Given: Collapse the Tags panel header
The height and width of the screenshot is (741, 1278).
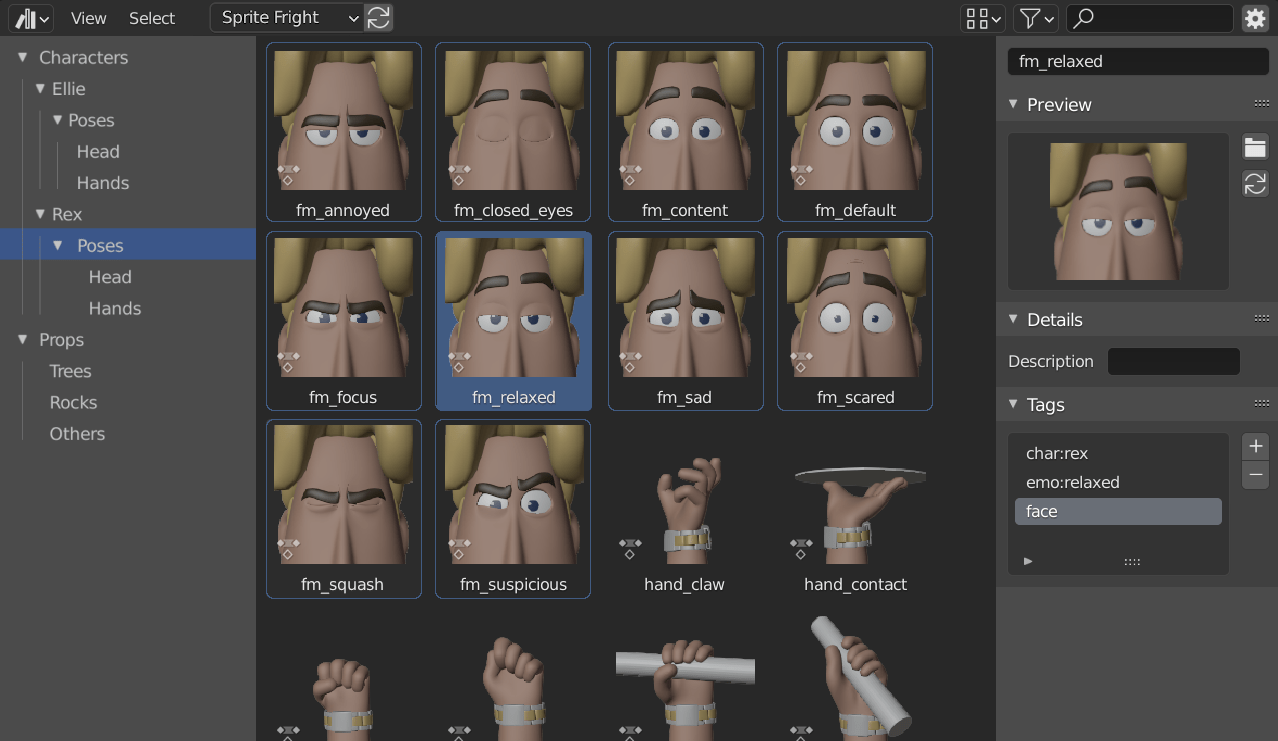Looking at the screenshot, I should (x=1013, y=405).
